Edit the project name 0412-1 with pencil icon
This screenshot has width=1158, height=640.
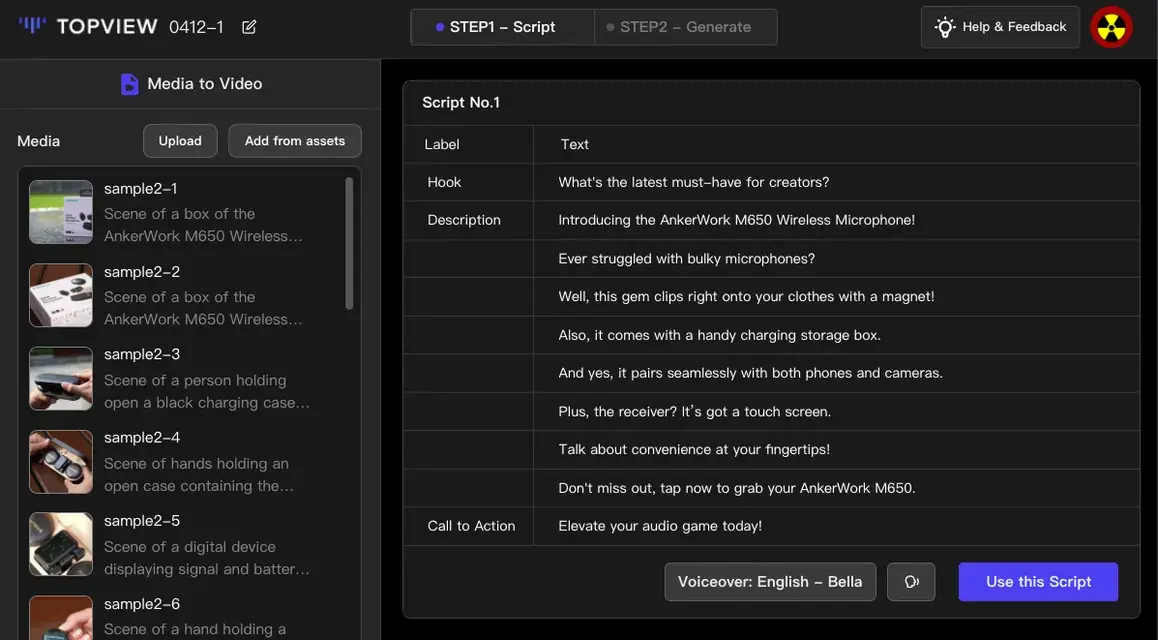coord(249,27)
